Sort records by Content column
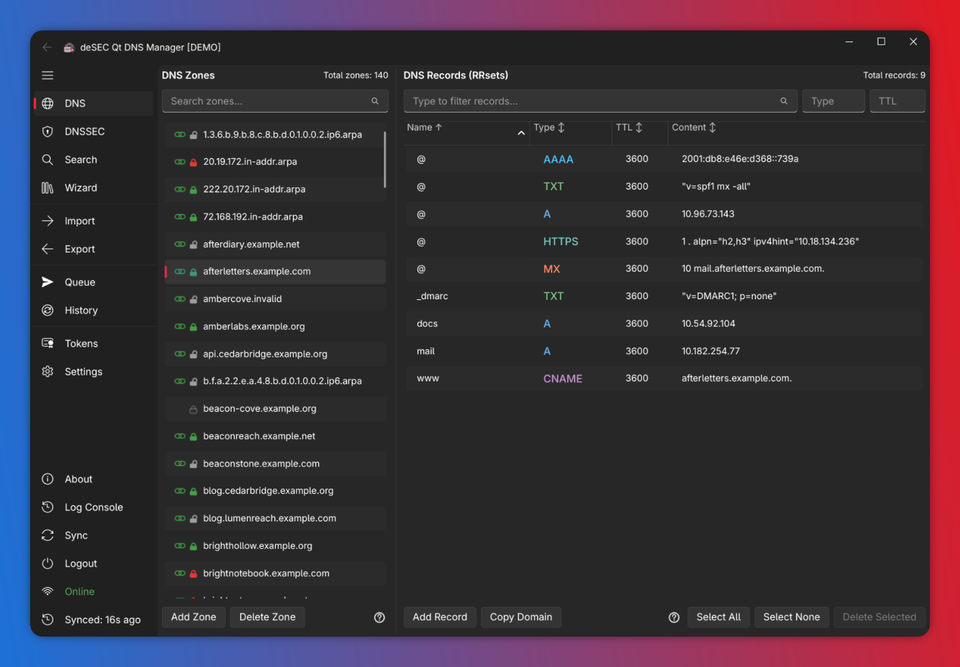The width and height of the screenshot is (960, 667). click(x=694, y=127)
